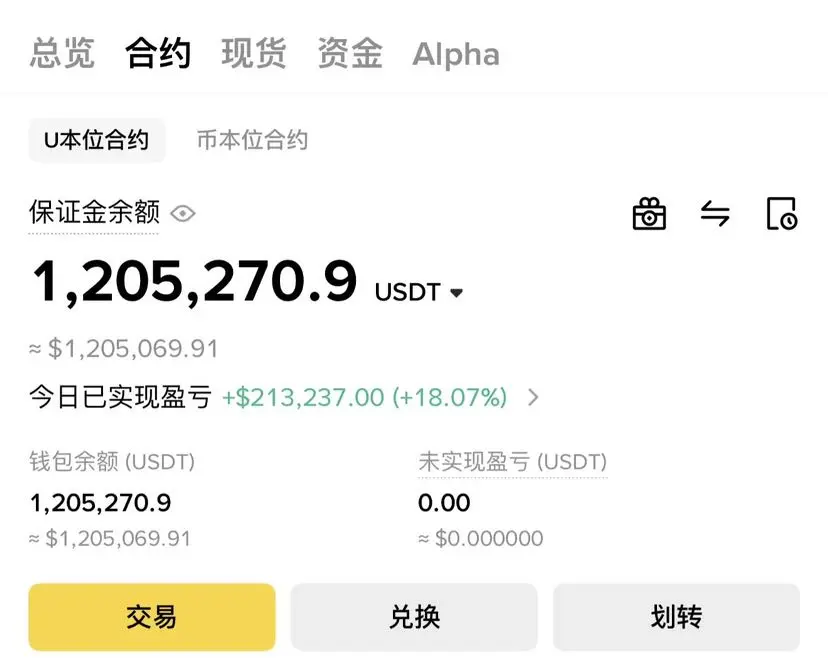
Task: Expand the USDT currency dropdown arrow
Action: click(456, 292)
